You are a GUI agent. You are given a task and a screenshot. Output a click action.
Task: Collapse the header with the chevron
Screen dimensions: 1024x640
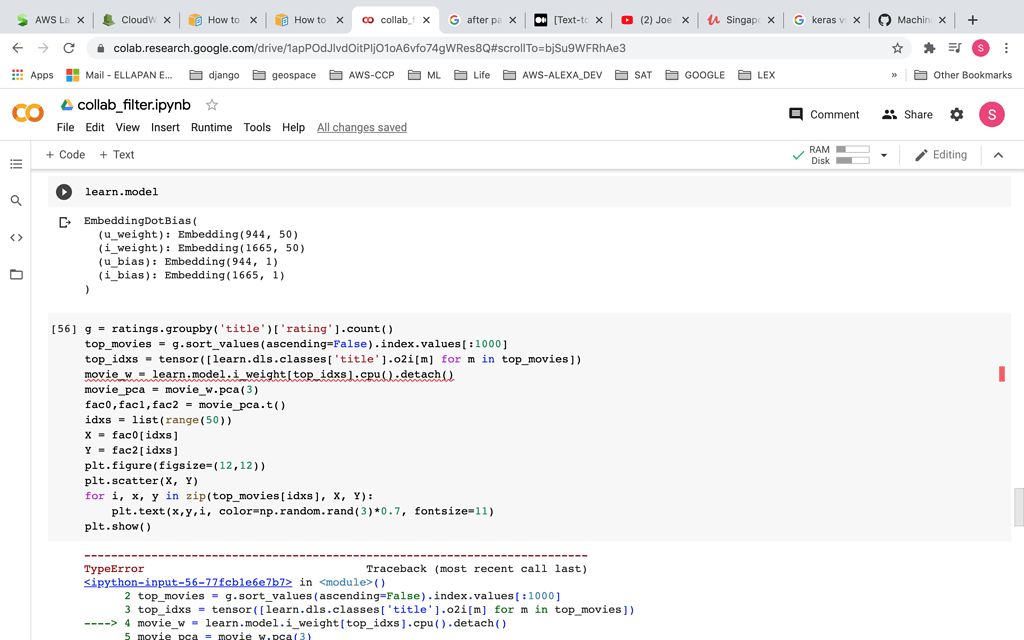998,155
